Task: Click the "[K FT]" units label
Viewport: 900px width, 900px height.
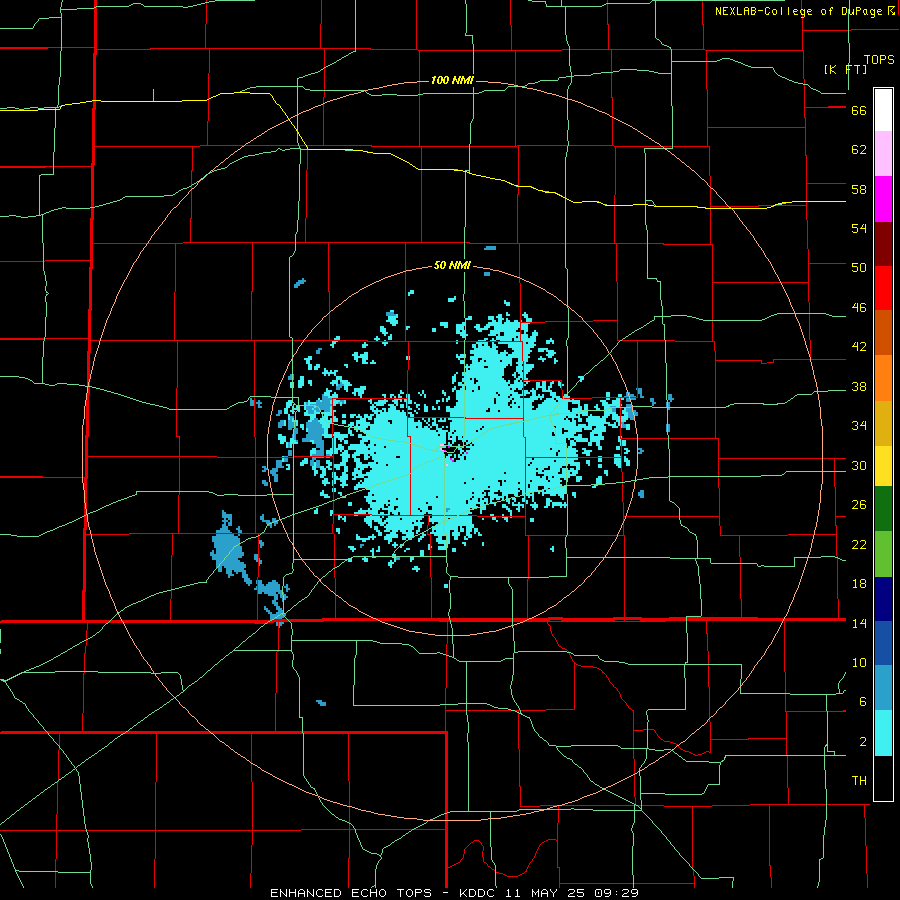Action: point(845,70)
